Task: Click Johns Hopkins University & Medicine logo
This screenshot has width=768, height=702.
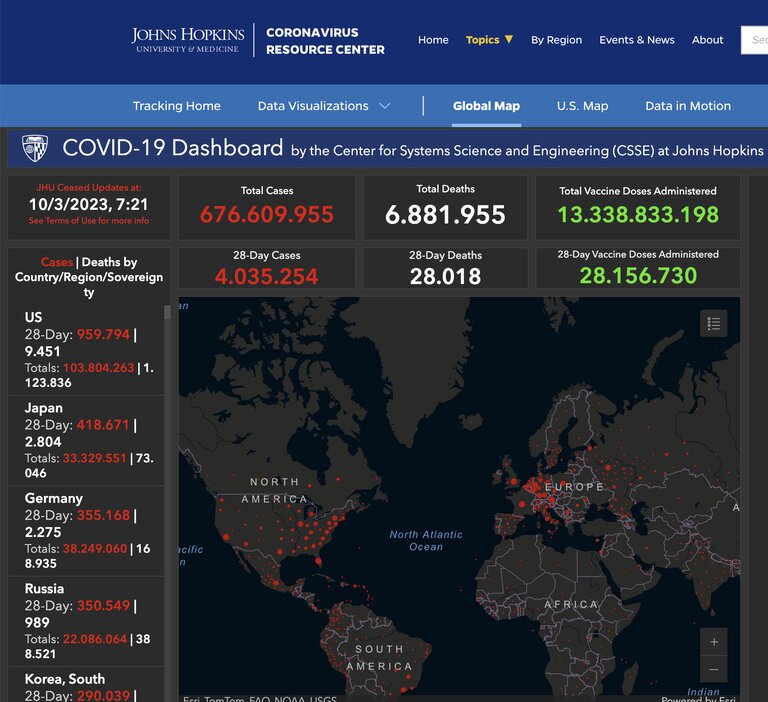Action: [x=188, y=40]
